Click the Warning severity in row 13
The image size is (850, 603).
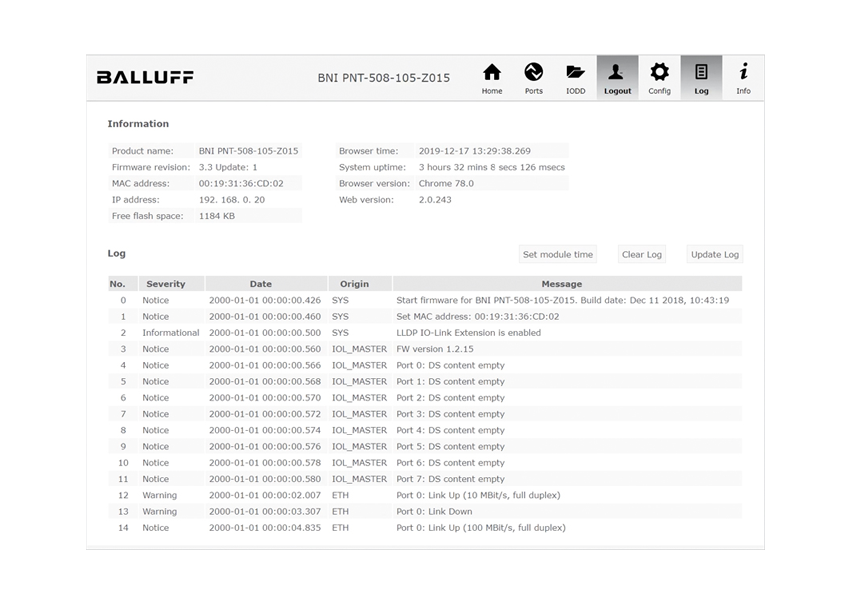pos(159,511)
